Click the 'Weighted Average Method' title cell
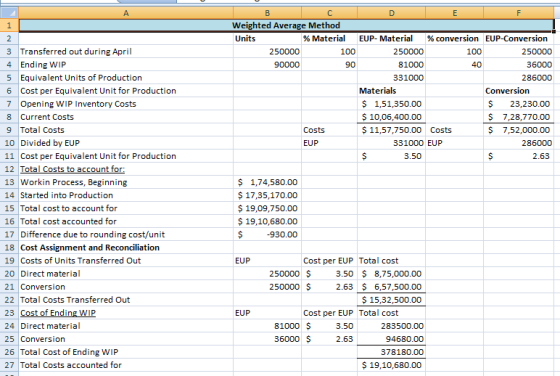This screenshot has height=376, width=560. tap(286, 25)
